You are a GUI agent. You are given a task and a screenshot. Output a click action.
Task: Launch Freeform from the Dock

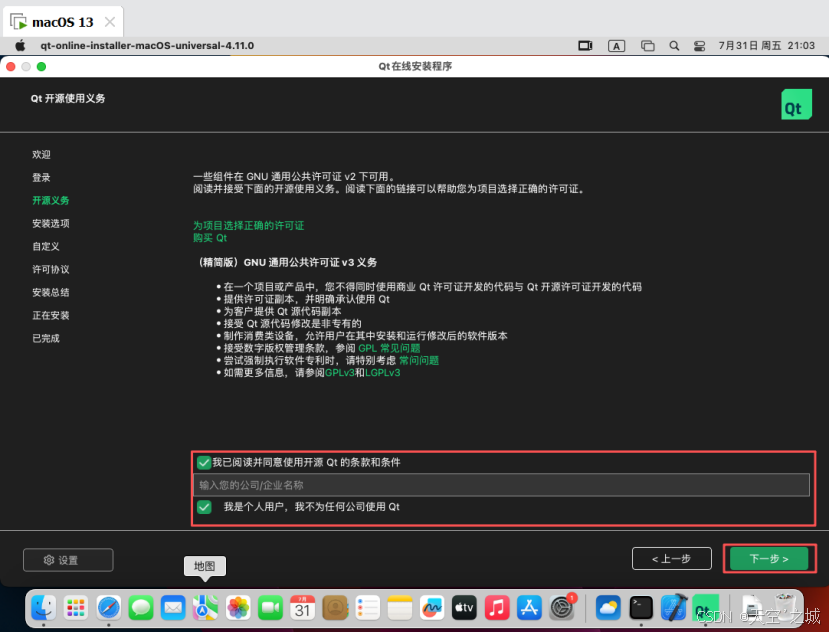coord(432,608)
